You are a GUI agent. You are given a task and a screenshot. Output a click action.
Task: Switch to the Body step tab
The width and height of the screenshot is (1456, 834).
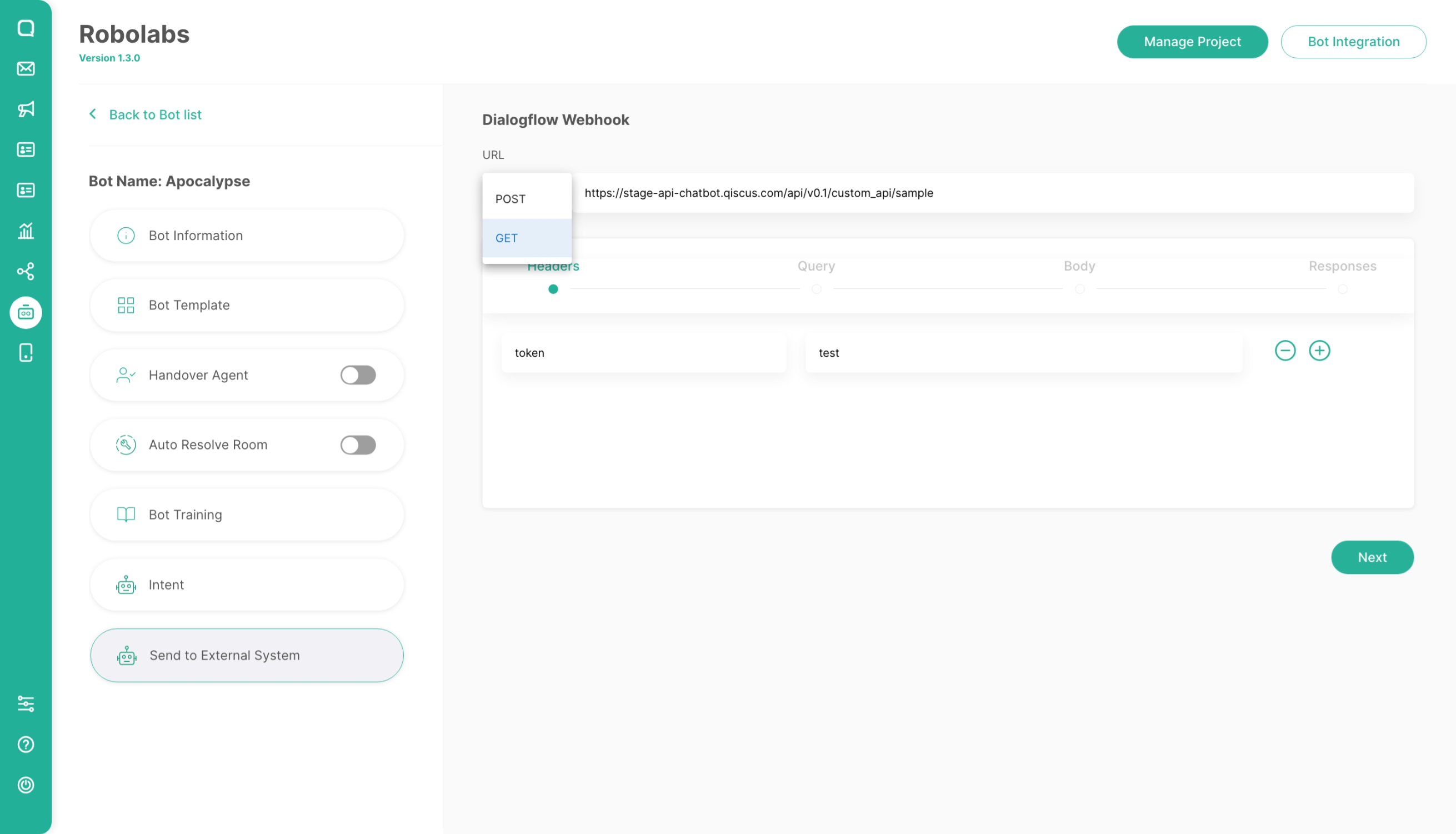[x=1079, y=266]
